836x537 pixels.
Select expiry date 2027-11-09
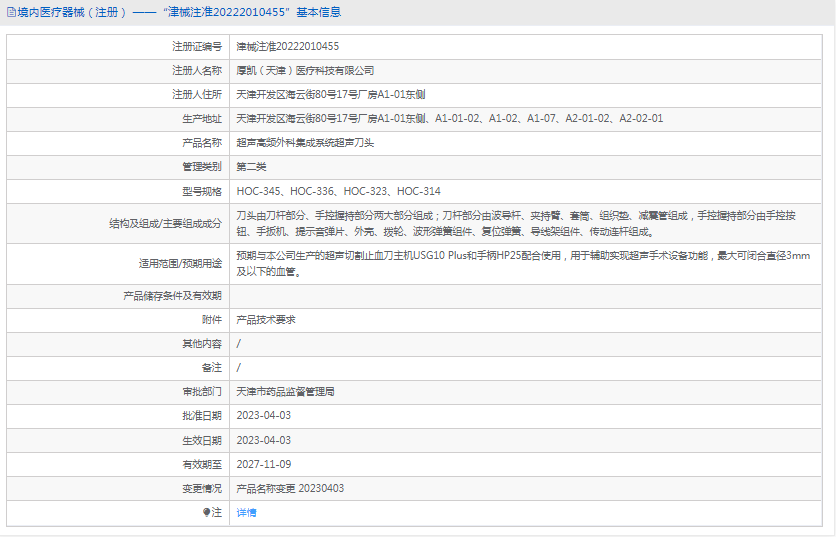[x=263, y=464]
